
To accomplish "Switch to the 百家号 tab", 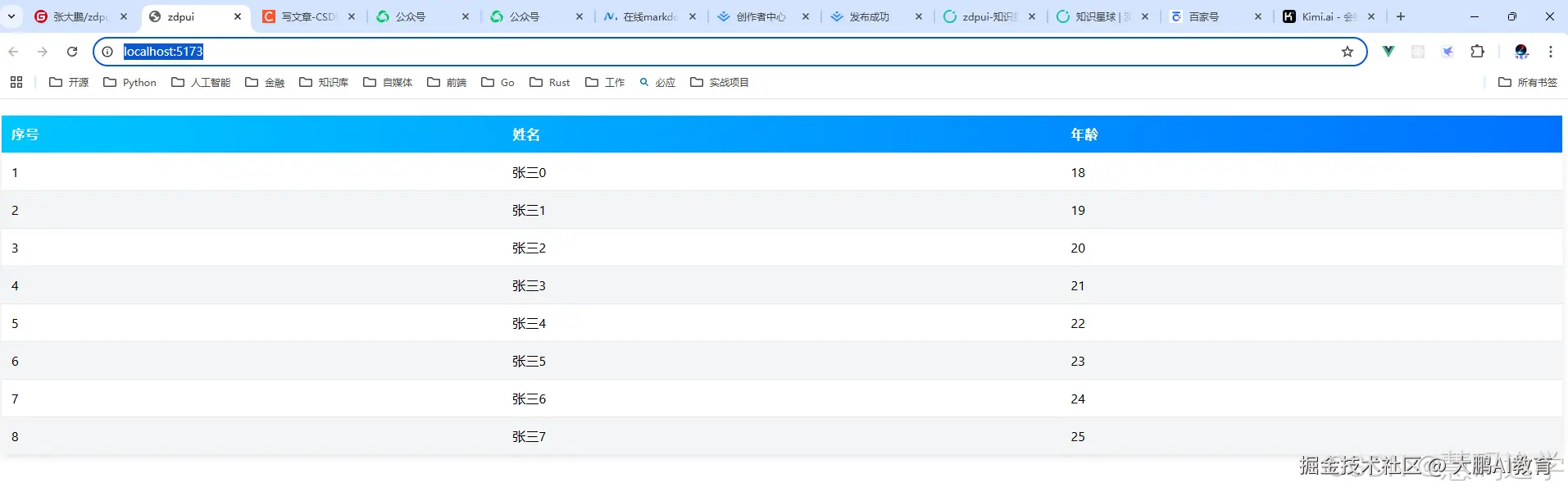I will 1215,16.
